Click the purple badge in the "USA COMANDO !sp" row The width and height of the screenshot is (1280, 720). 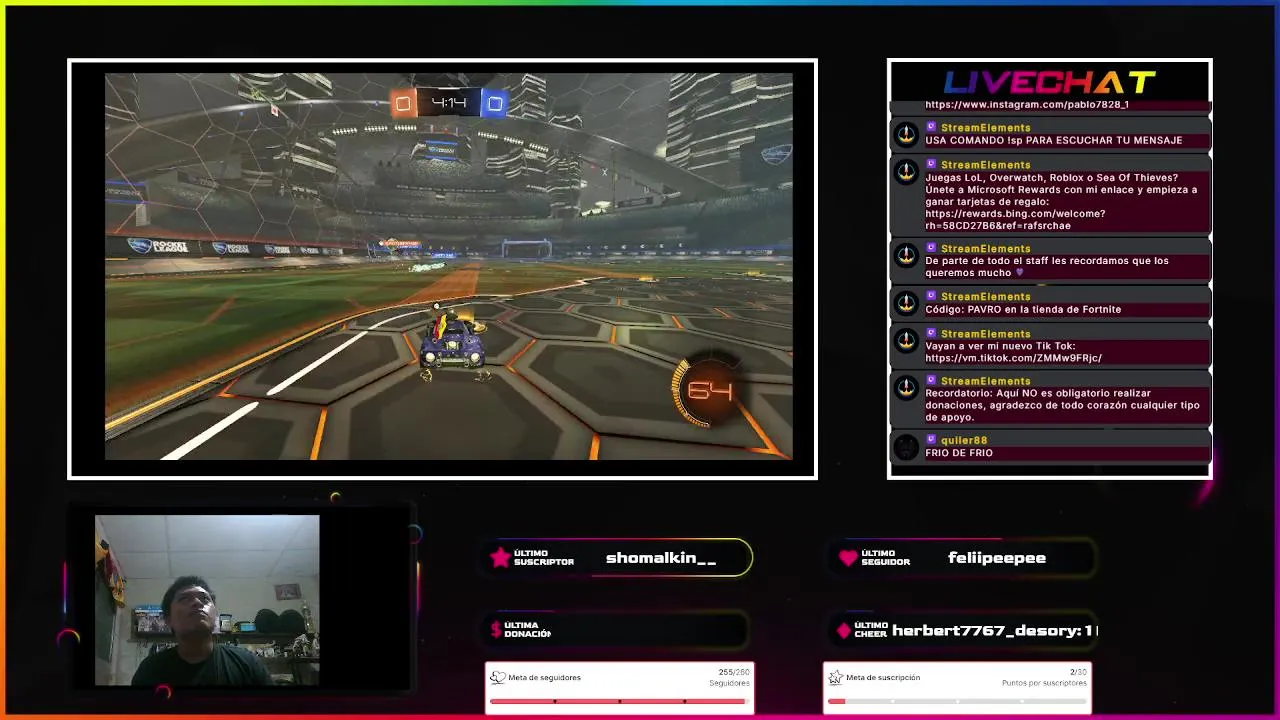pyautogui.click(x=931, y=128)
